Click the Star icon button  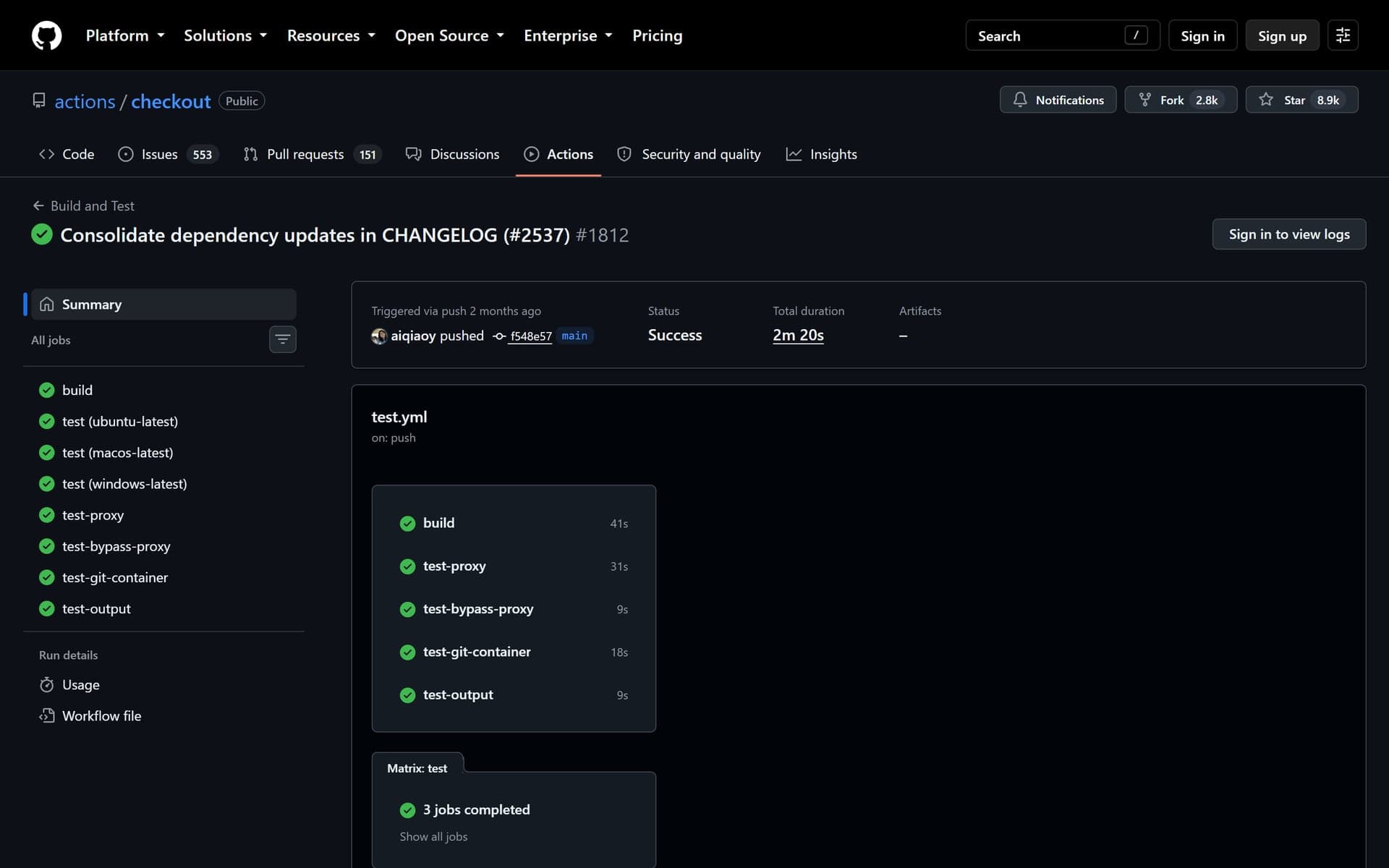pyautogui.click(x=1301, y=100)
